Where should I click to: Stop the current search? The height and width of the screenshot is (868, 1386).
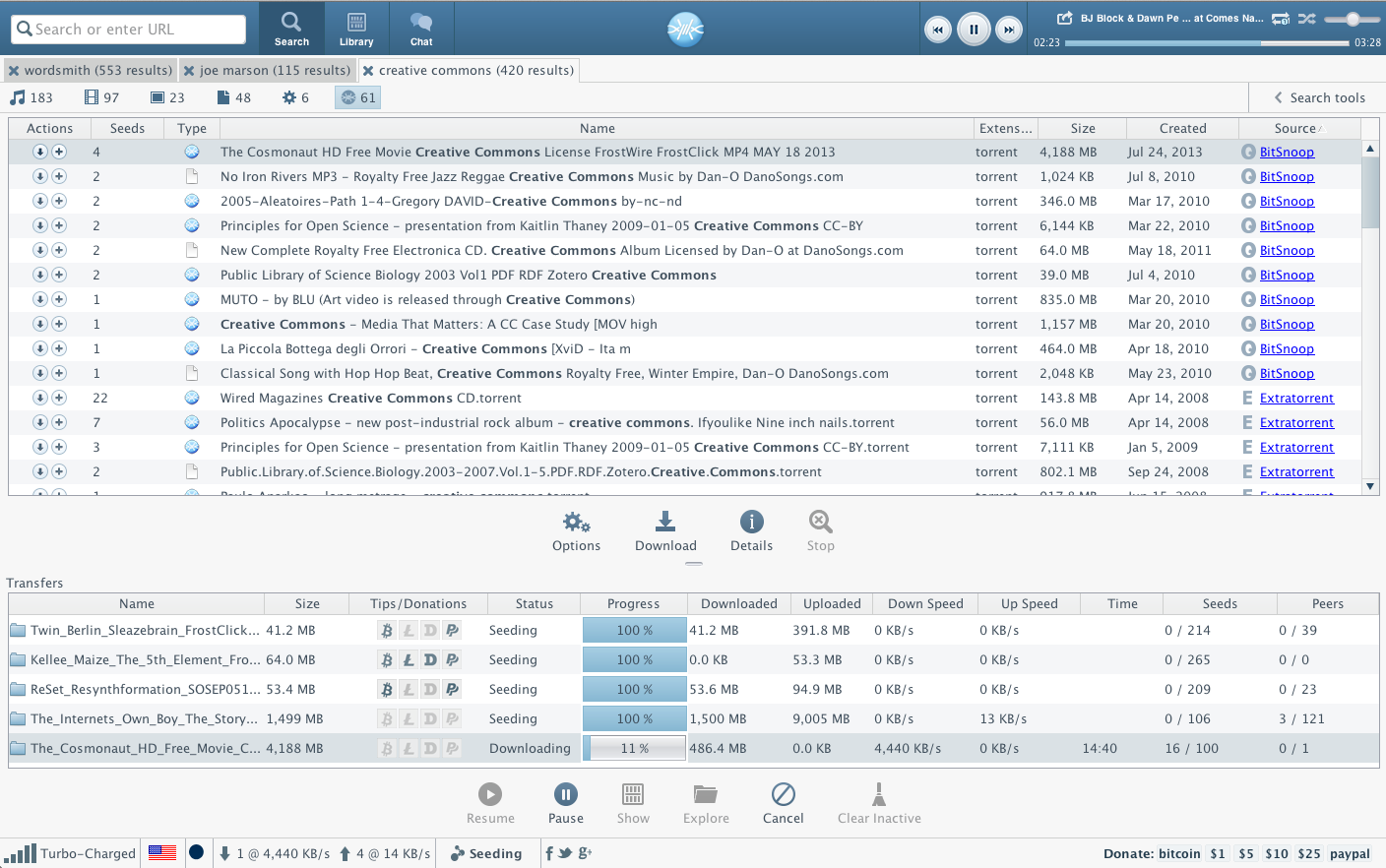click(x=820, y=531)
